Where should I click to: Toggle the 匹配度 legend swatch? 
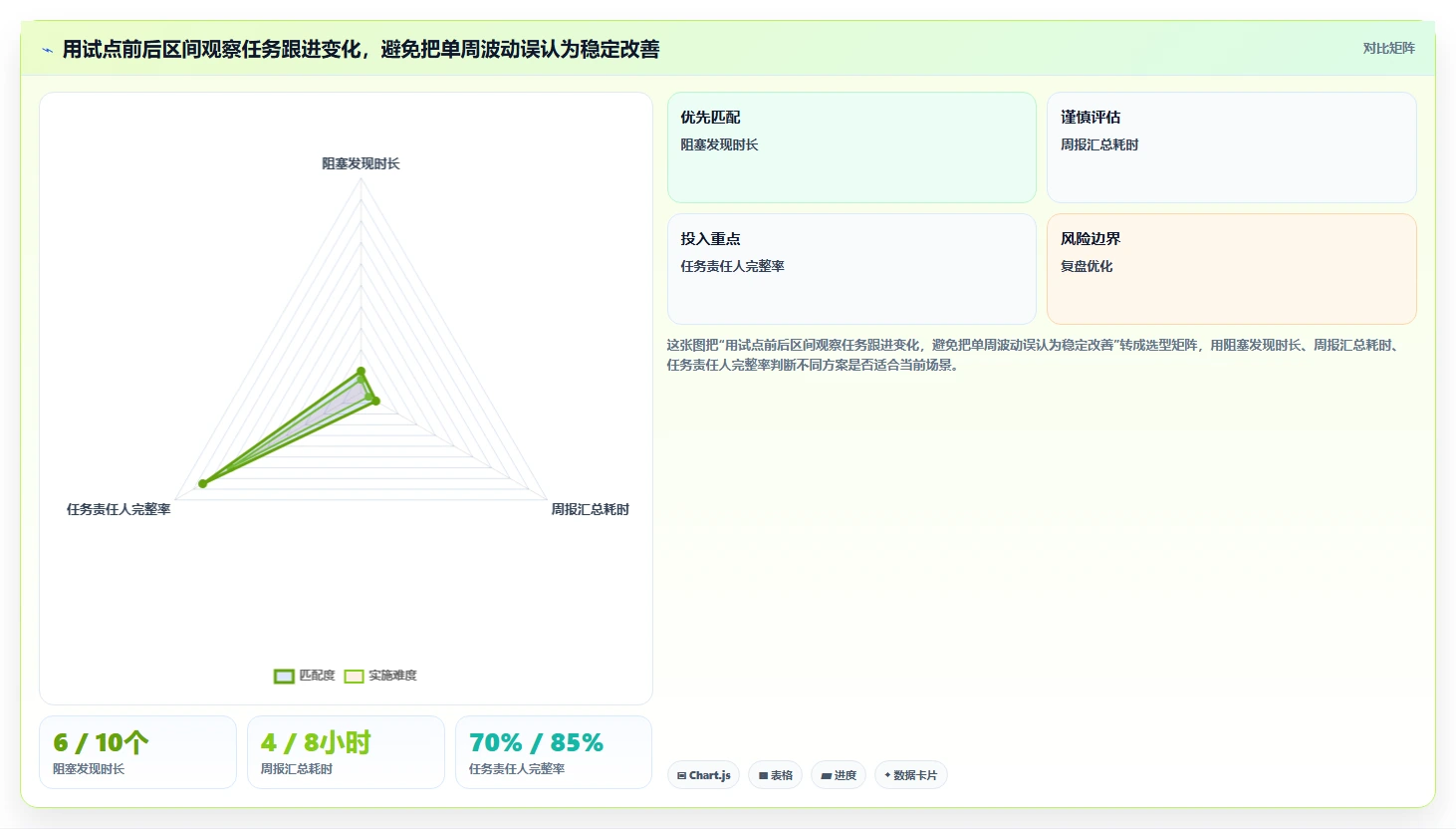(284, 677)
